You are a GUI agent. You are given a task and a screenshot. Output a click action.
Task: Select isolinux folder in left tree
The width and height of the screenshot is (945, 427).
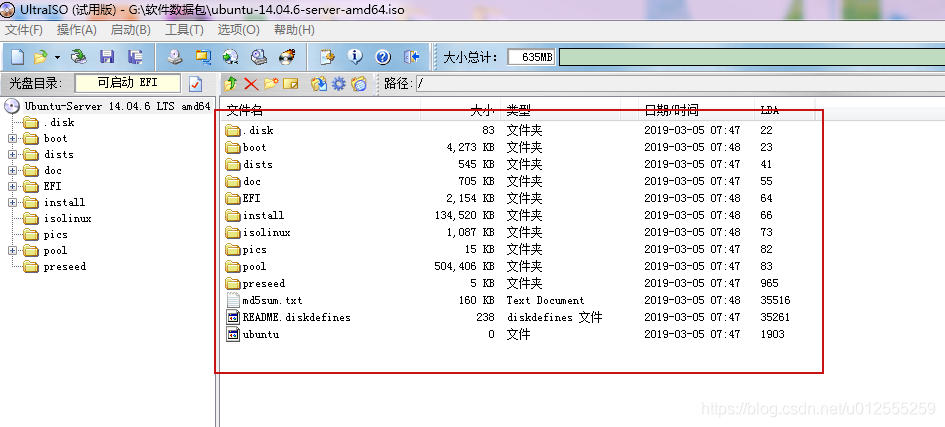pos(68,219)
